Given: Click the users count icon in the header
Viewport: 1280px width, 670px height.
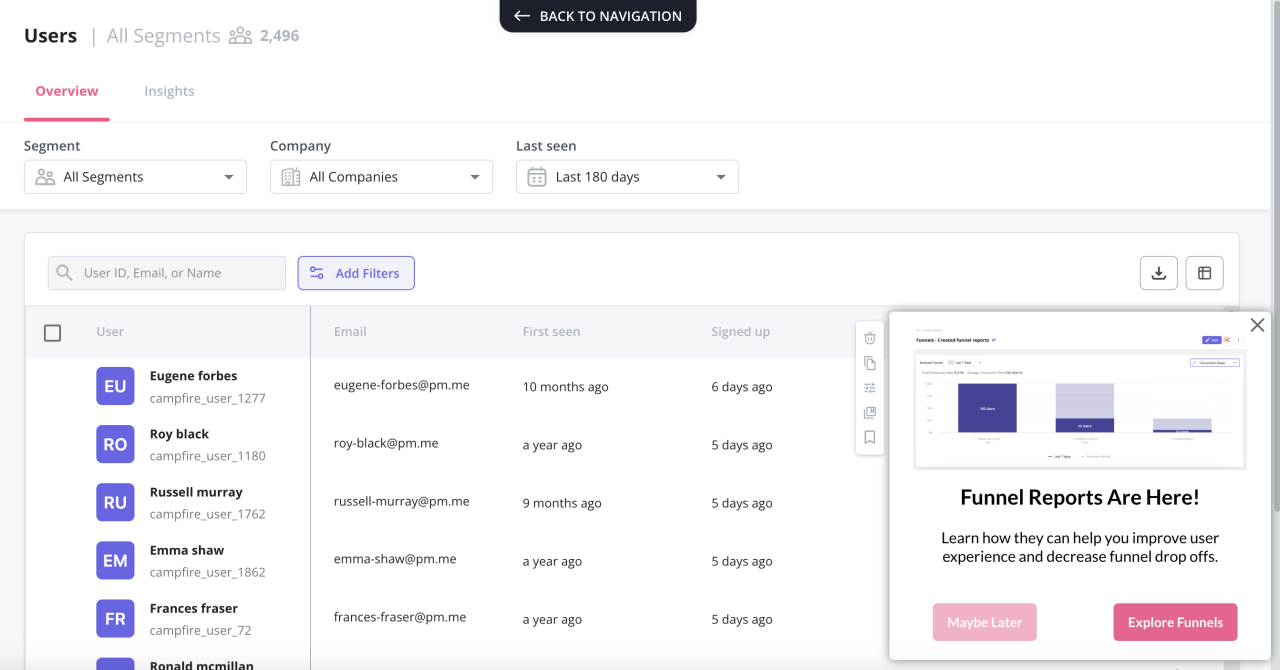Looking at the screenshot, I should [x=238, y=35].
